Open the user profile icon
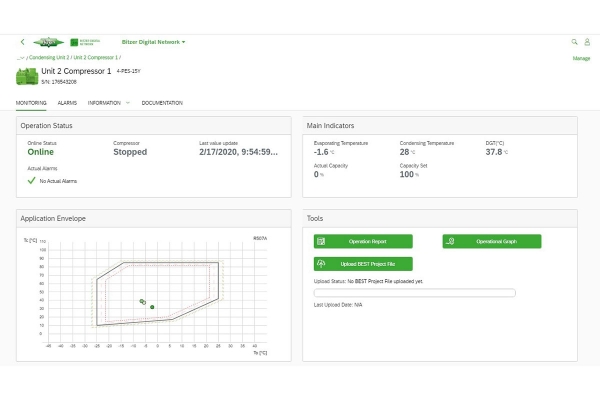The height and width of the screenshot is (400, 600). pyautogui.click(x=587, y=42)
